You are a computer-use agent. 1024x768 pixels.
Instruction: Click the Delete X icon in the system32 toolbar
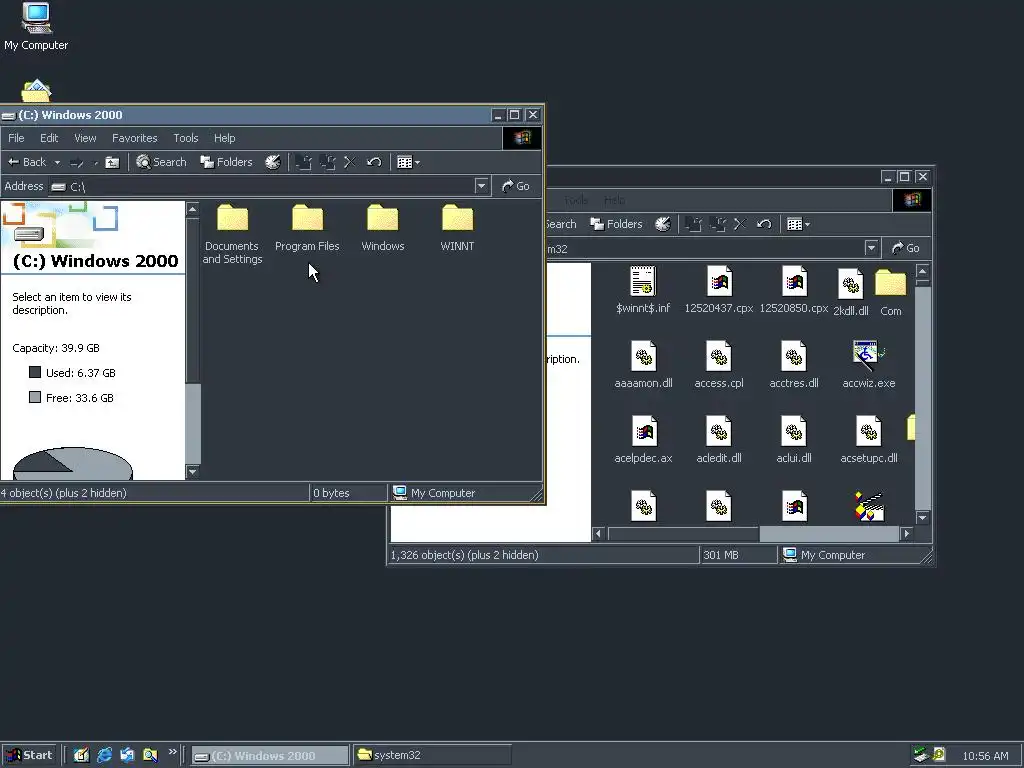[x=740, y=224]
